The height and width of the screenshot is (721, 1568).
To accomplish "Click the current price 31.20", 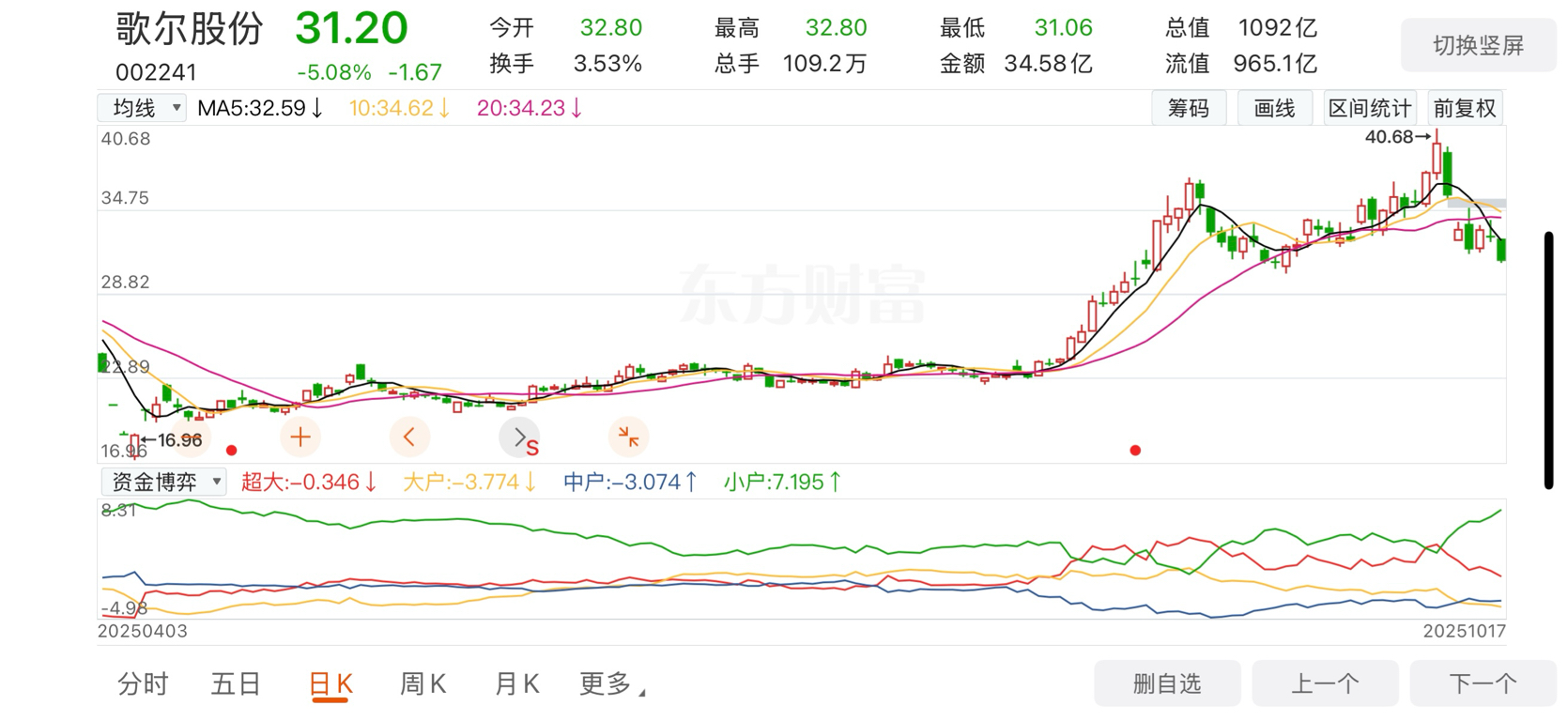I will click(x=352, y=28).
